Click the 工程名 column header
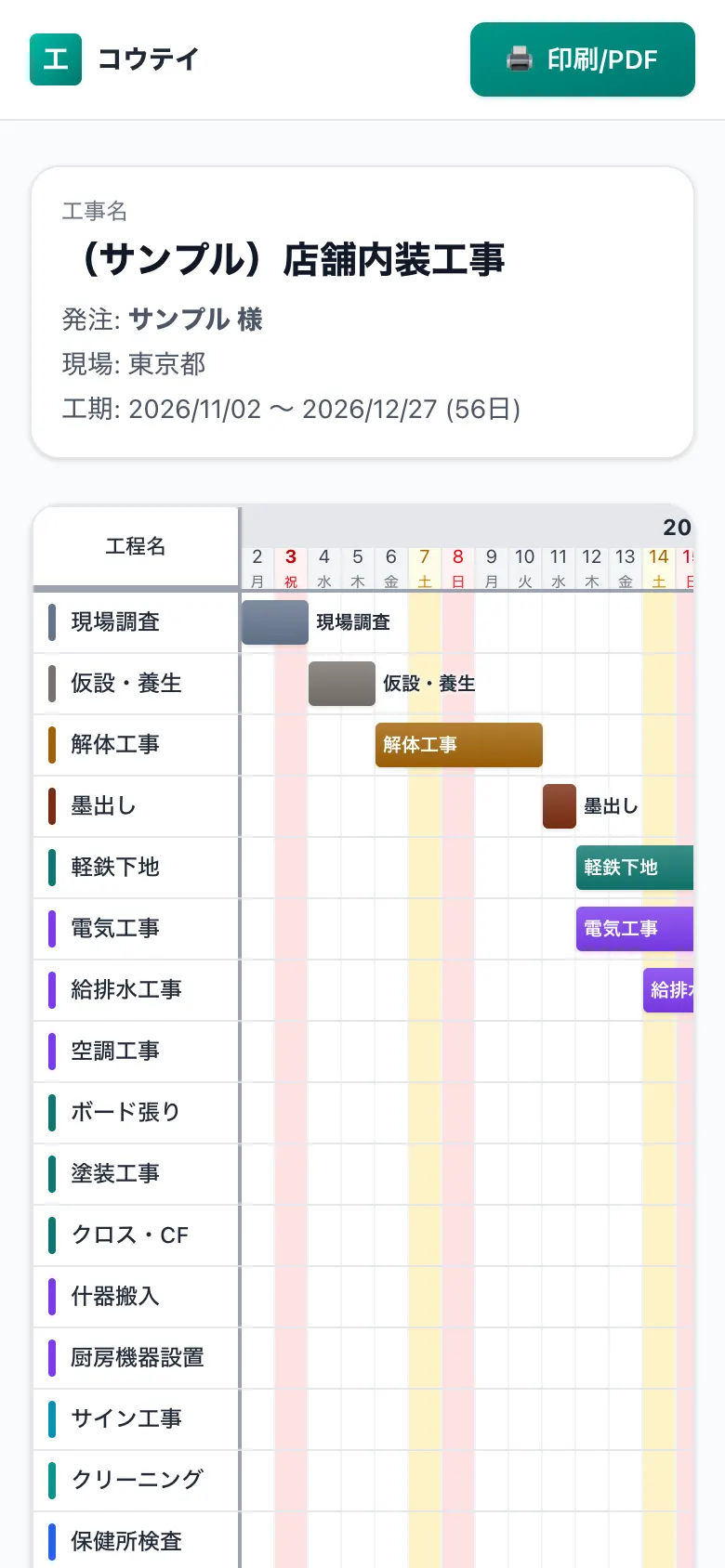Screen dimensions: 725x1568 click(137, 546)
